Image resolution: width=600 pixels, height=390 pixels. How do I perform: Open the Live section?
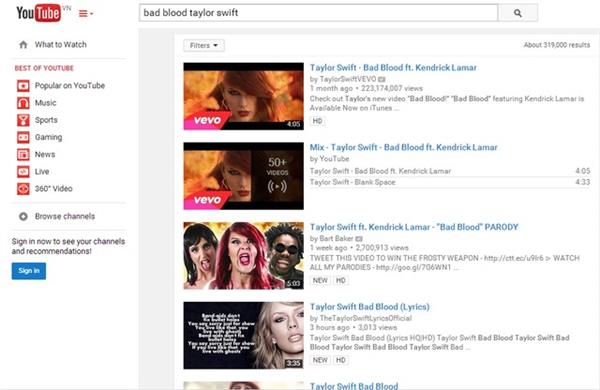click(x=42, y=171)
